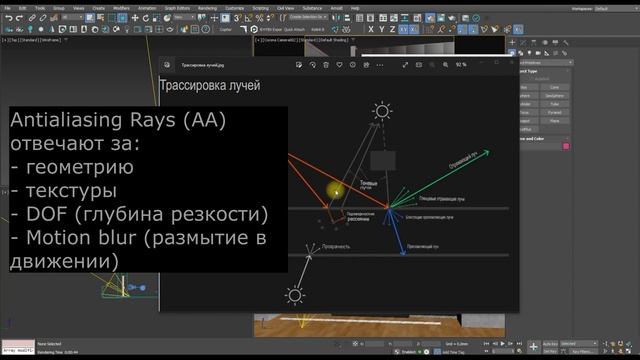The image size is (640, 360).
Task: Open the Rendering menu
Action: click(207, 8)
